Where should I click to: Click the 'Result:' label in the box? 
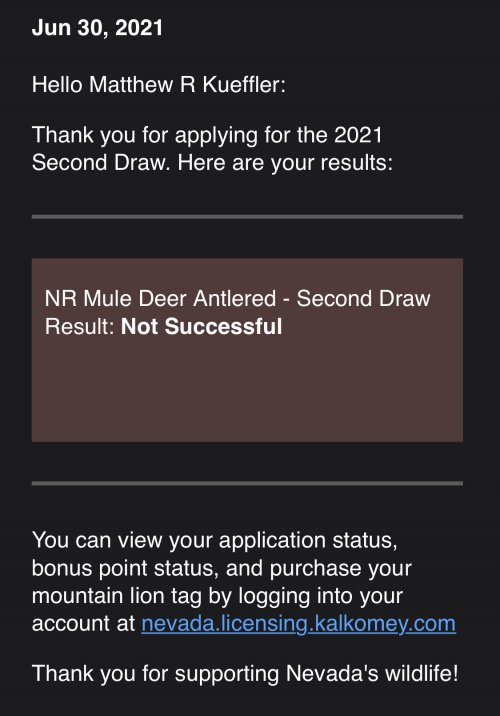coord(79,326)
